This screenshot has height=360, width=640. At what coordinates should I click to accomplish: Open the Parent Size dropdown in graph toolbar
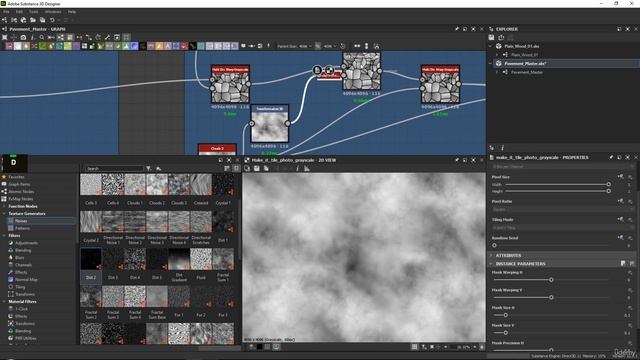pyautogui.click(x=294, y=46)
